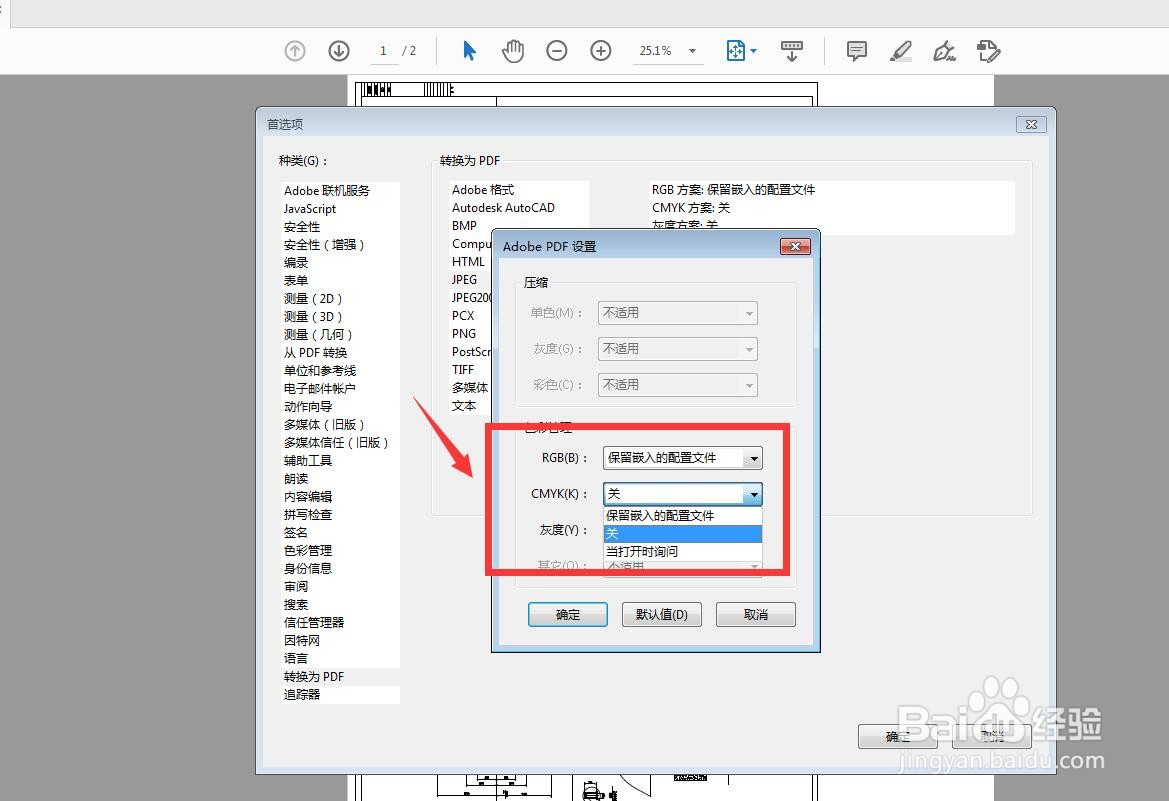Select '签名' category

click(x=296, y=533)
